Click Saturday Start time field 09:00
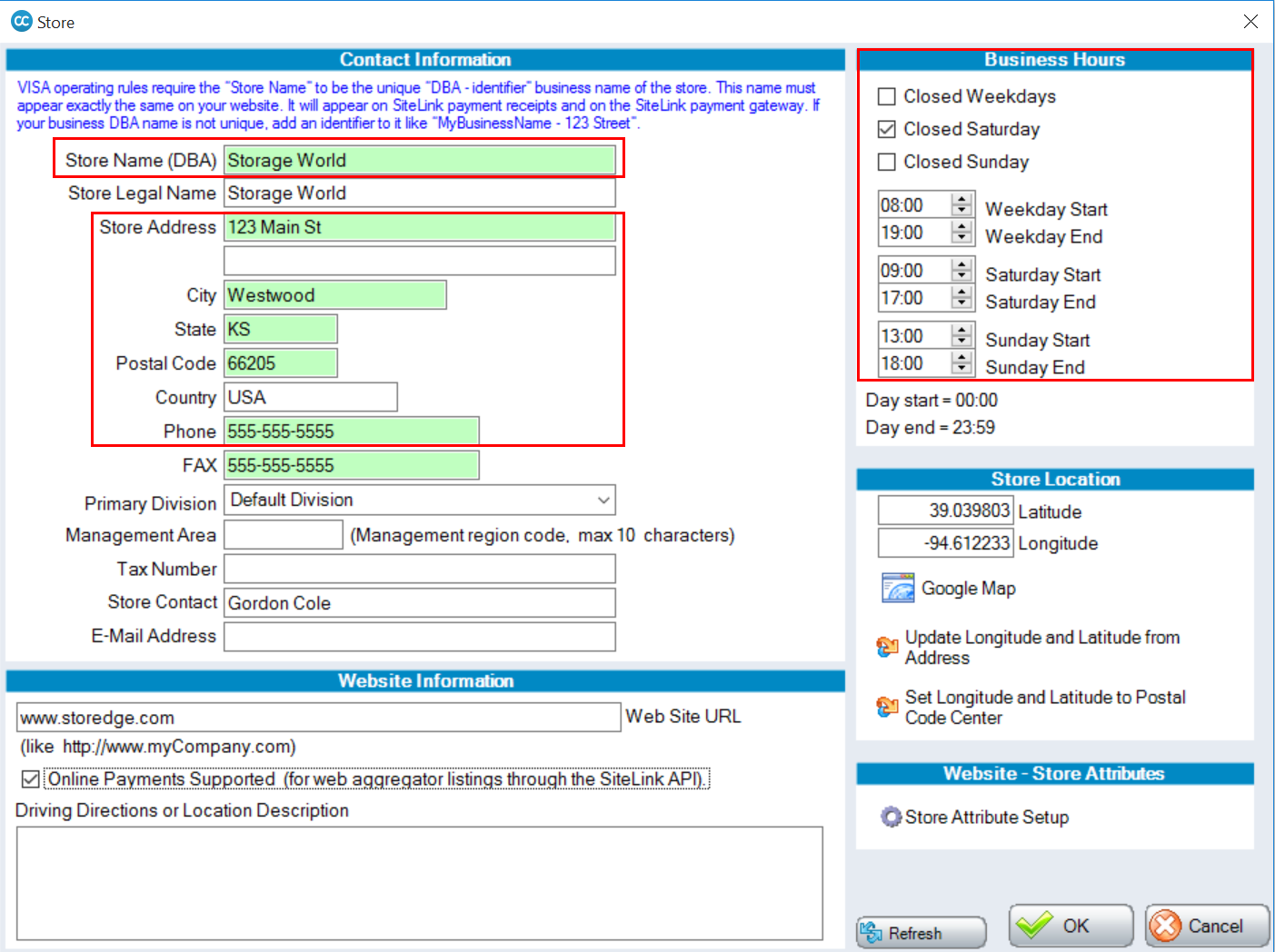The width and height of the screenshot is (1275, 952). click(x=915, y=271)
